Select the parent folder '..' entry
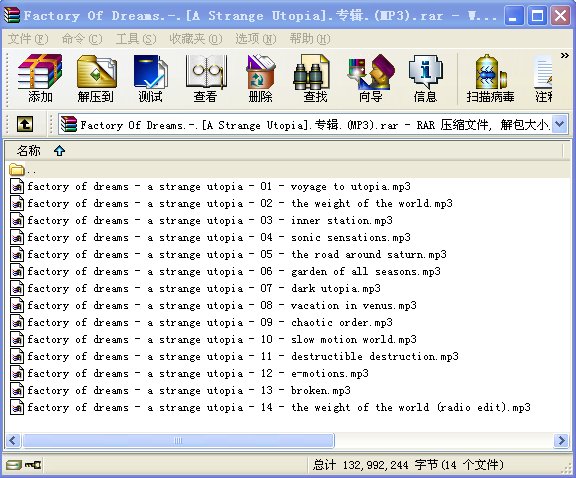This screenshot has height=478, width=576. [23, 170]
